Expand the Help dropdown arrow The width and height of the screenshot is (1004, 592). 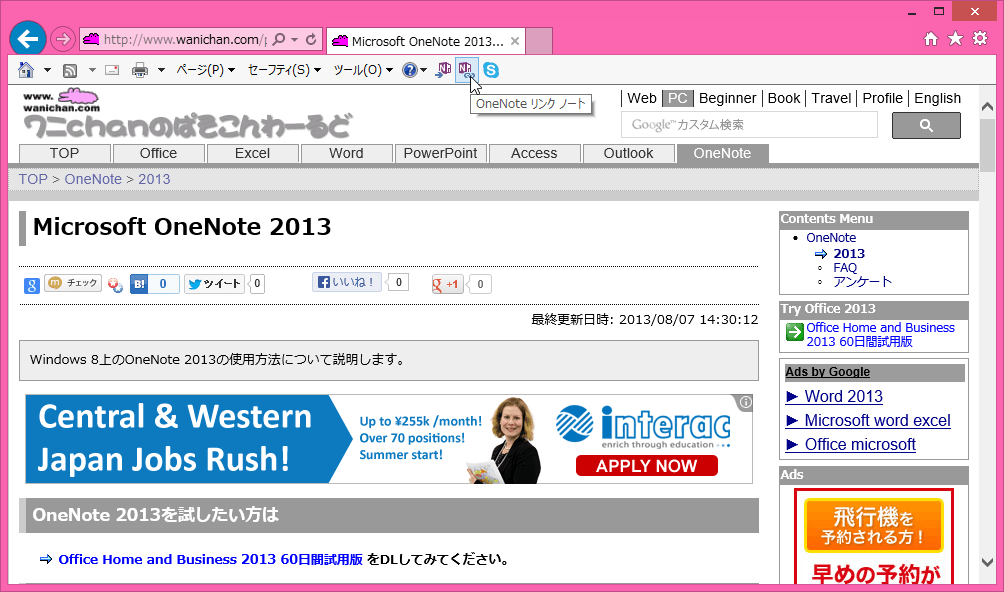[423, 70]
